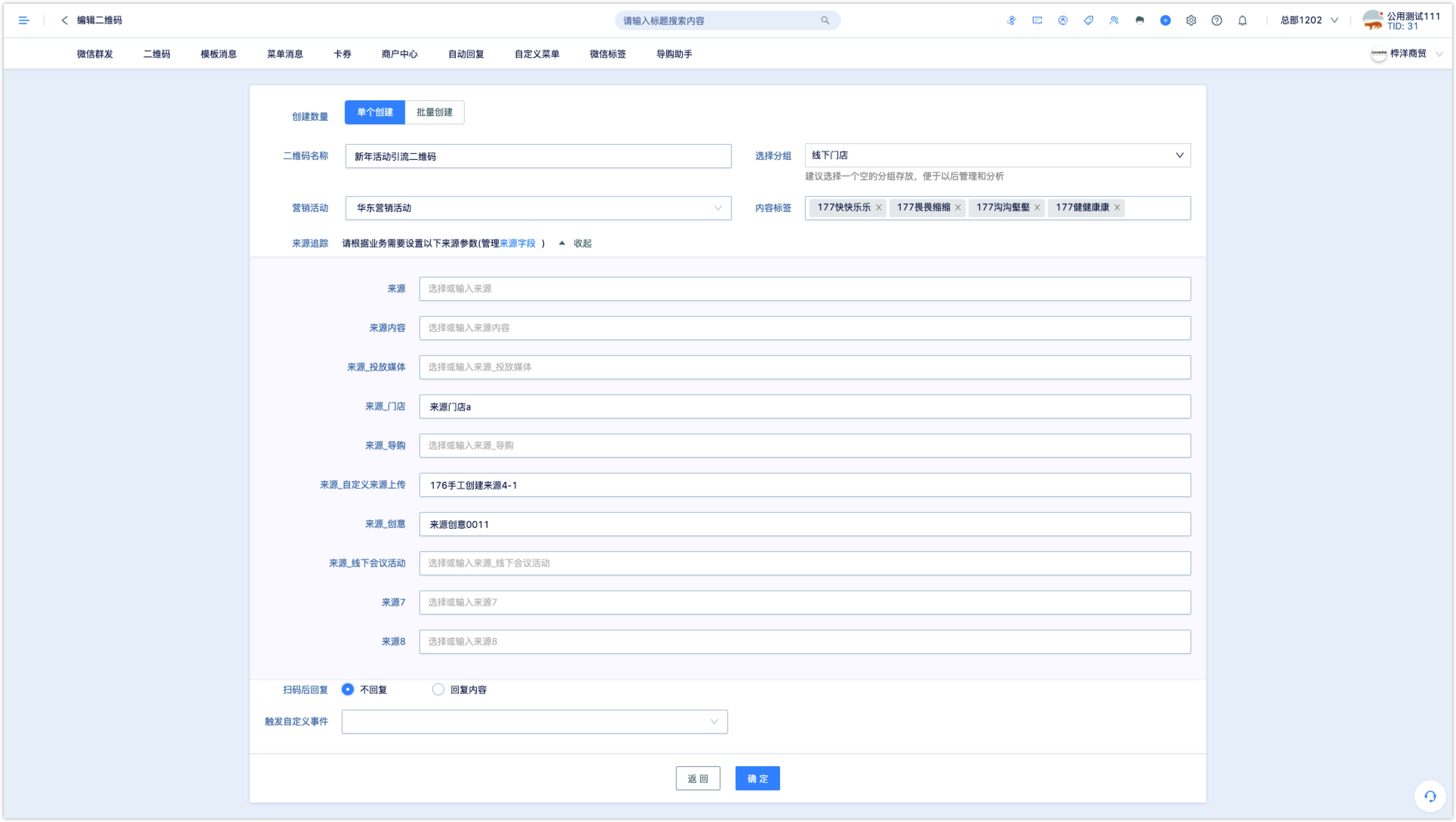Click the 来源_门店 field with 来源门店a
Viewport: 1456px width, 822px height.
804,406
